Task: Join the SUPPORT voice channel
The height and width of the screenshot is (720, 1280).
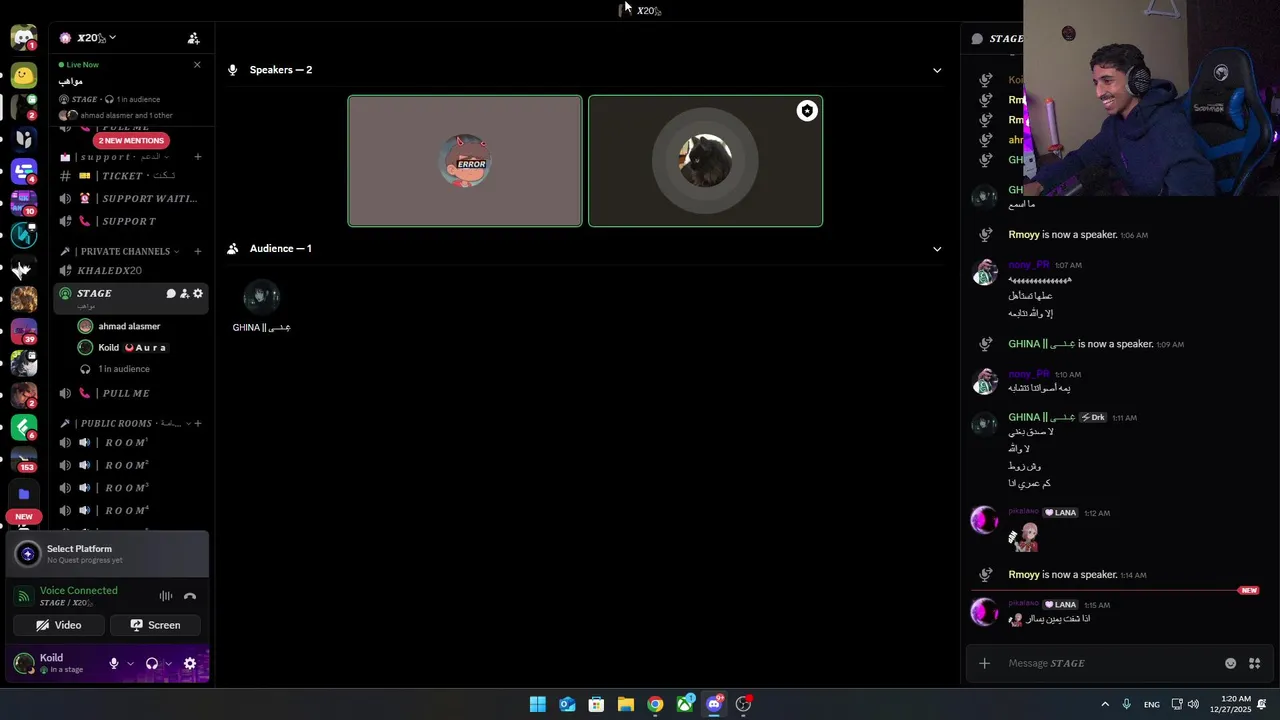Action: (130, 221)
